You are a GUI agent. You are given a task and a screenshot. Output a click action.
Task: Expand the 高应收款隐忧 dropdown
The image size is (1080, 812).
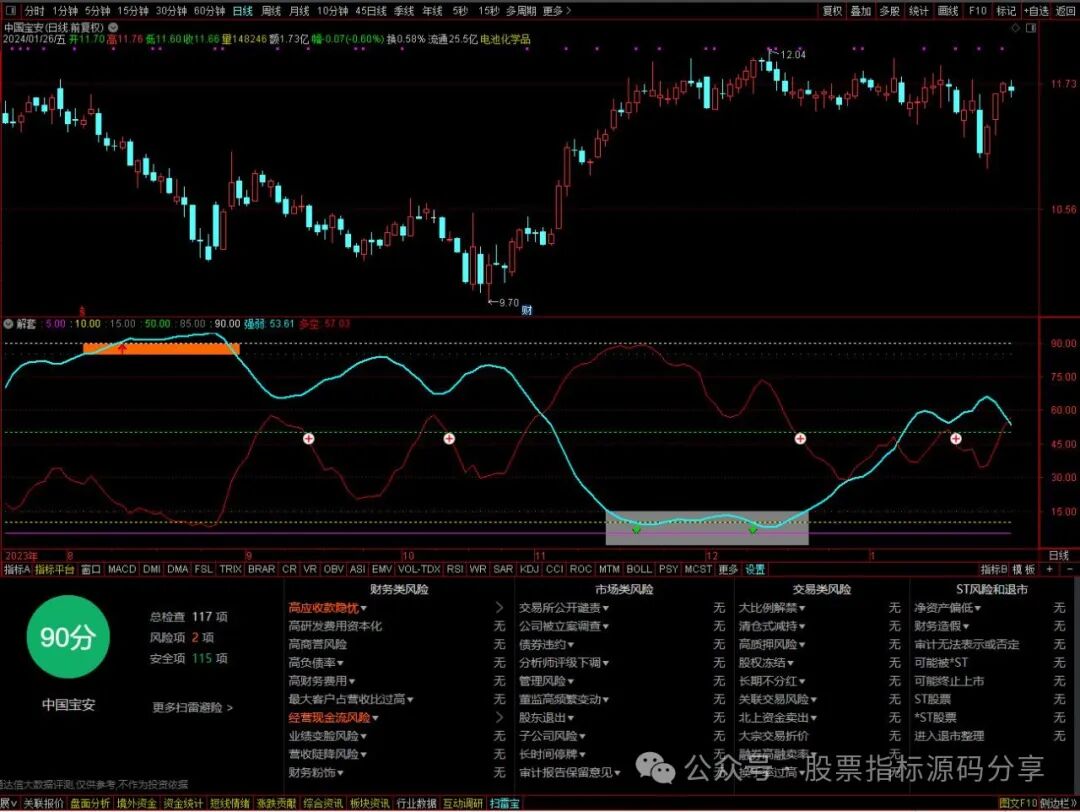click(364, 608)
